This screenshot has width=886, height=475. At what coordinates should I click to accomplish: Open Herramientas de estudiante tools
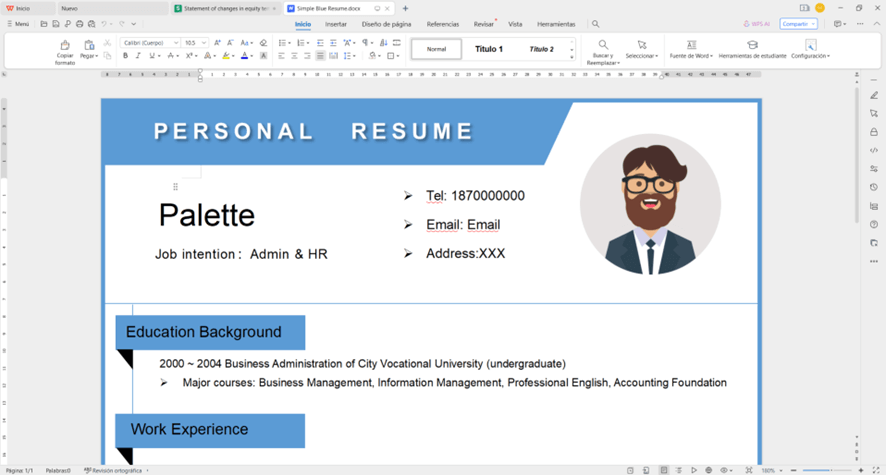tap(752, 45)
